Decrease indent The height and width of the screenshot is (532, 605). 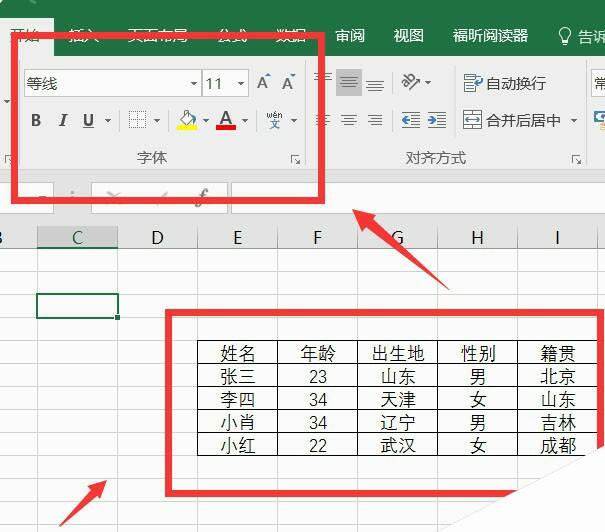[411, 120]
